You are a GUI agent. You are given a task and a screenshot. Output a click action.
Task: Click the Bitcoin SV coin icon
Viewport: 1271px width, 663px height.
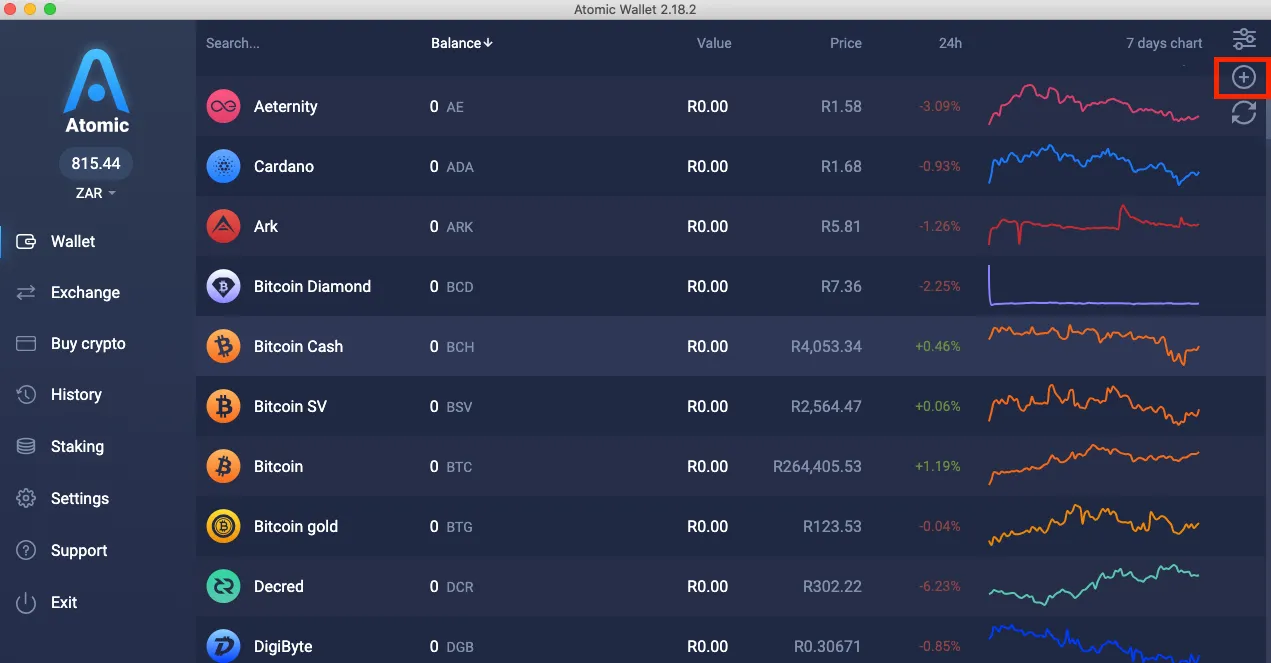click(x=223, y=406)
